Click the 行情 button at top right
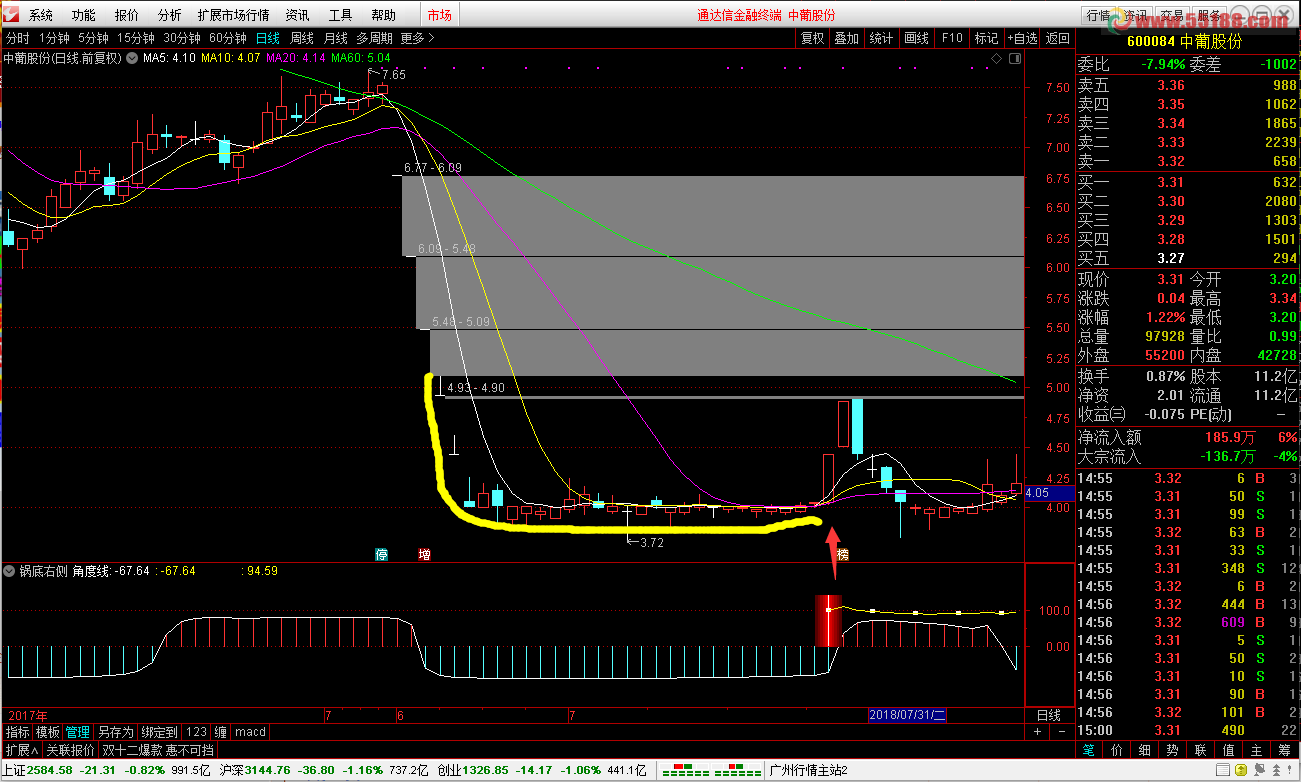The width and height of the screenshot is (1301, 782). pyautogui.click(x=1099, y=15)
